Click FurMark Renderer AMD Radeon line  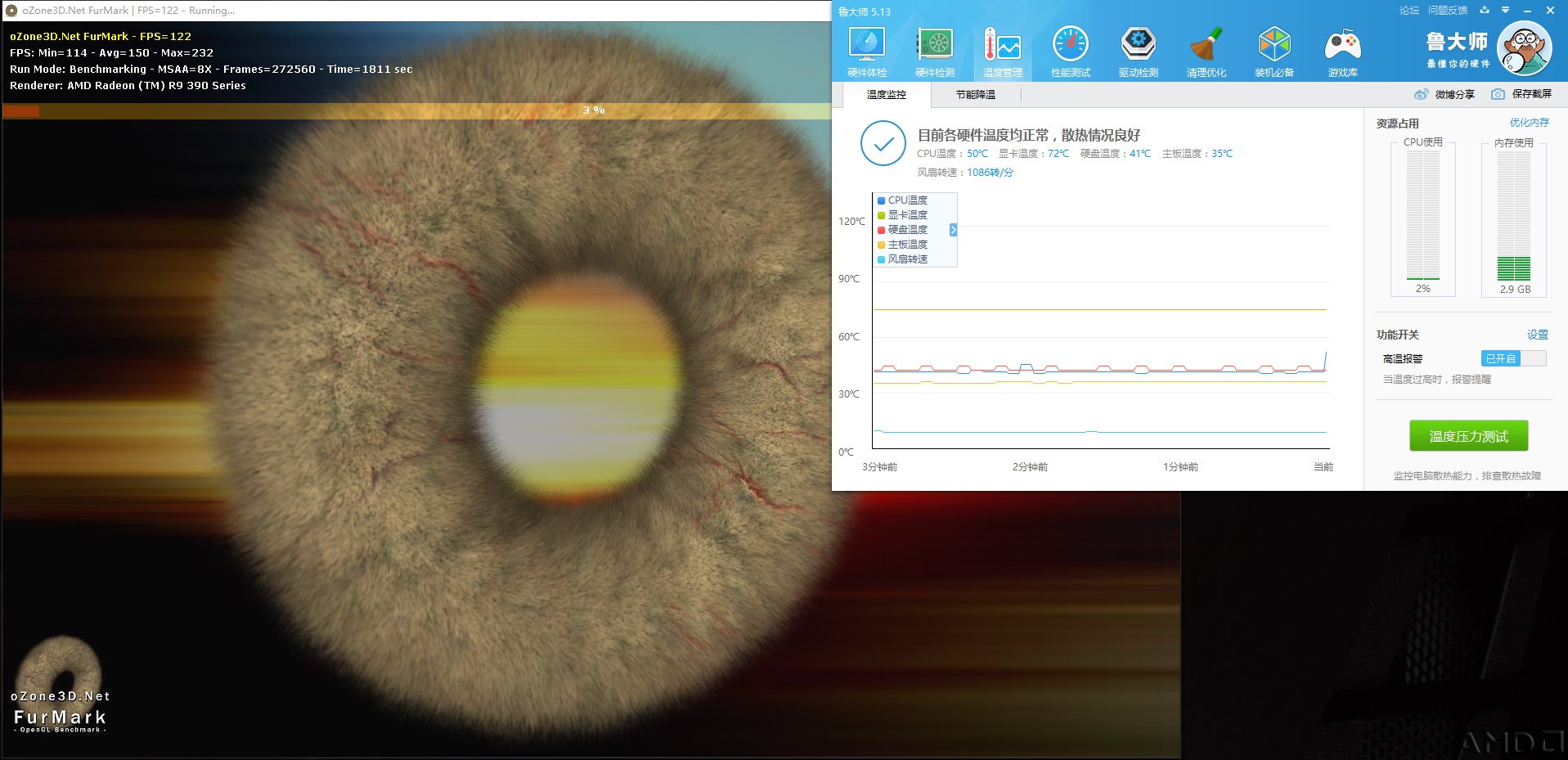[x=128, y=85]
